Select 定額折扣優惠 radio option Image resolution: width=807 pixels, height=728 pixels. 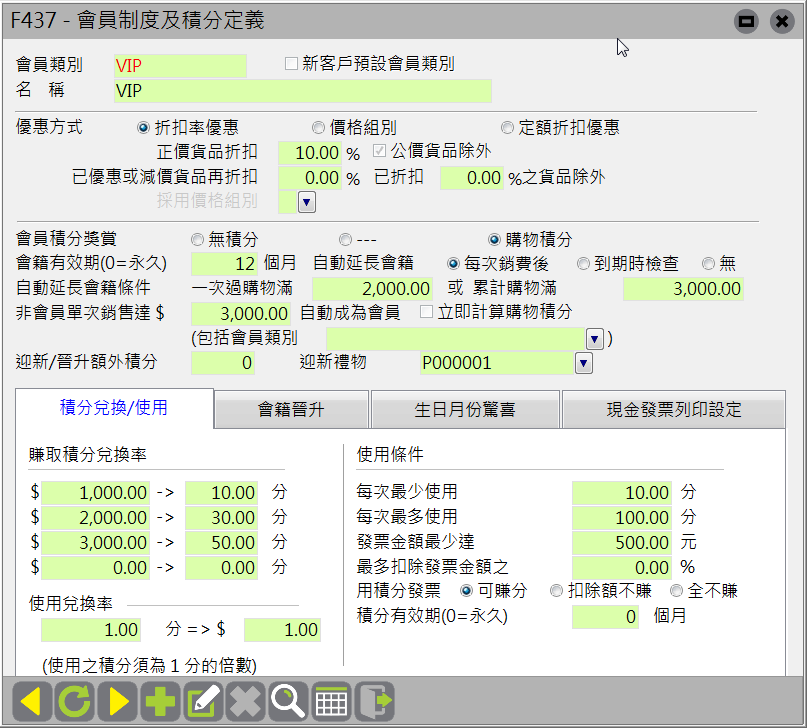point(507,128)
